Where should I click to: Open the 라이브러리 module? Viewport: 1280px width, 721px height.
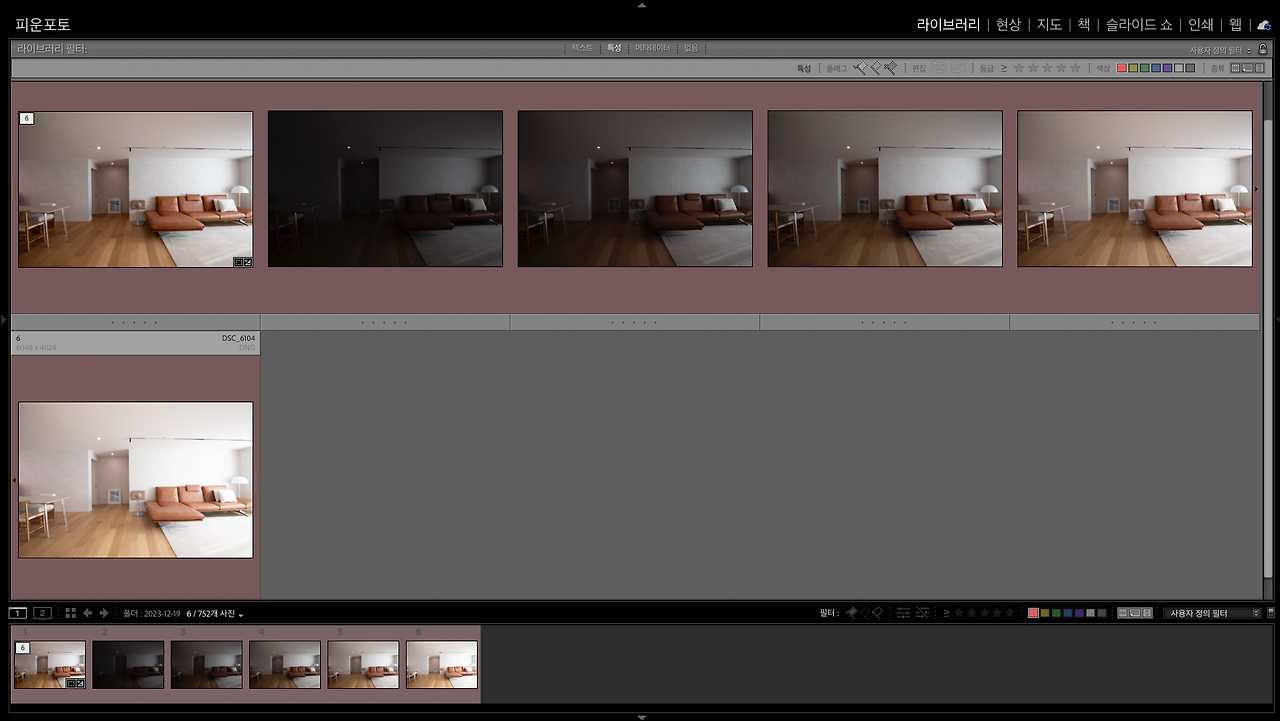click(948, 24)
